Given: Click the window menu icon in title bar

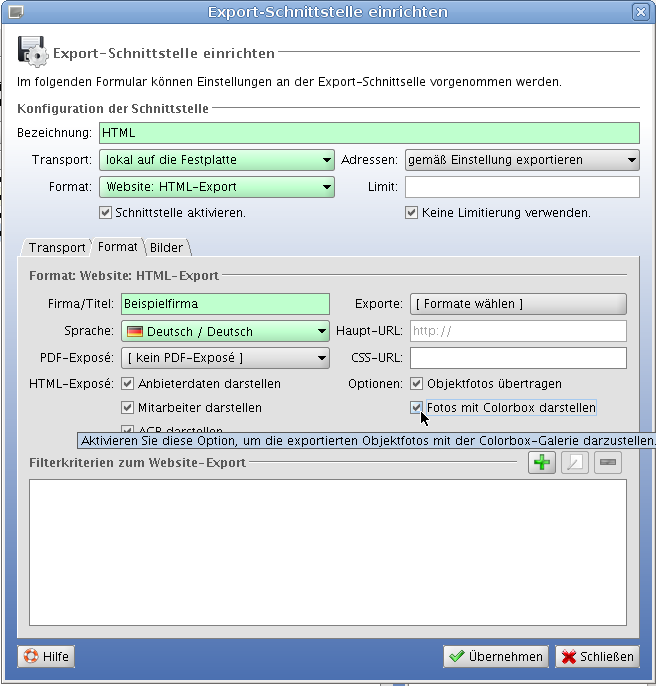Looking at the screenshot, I should [x=13, y=12].
